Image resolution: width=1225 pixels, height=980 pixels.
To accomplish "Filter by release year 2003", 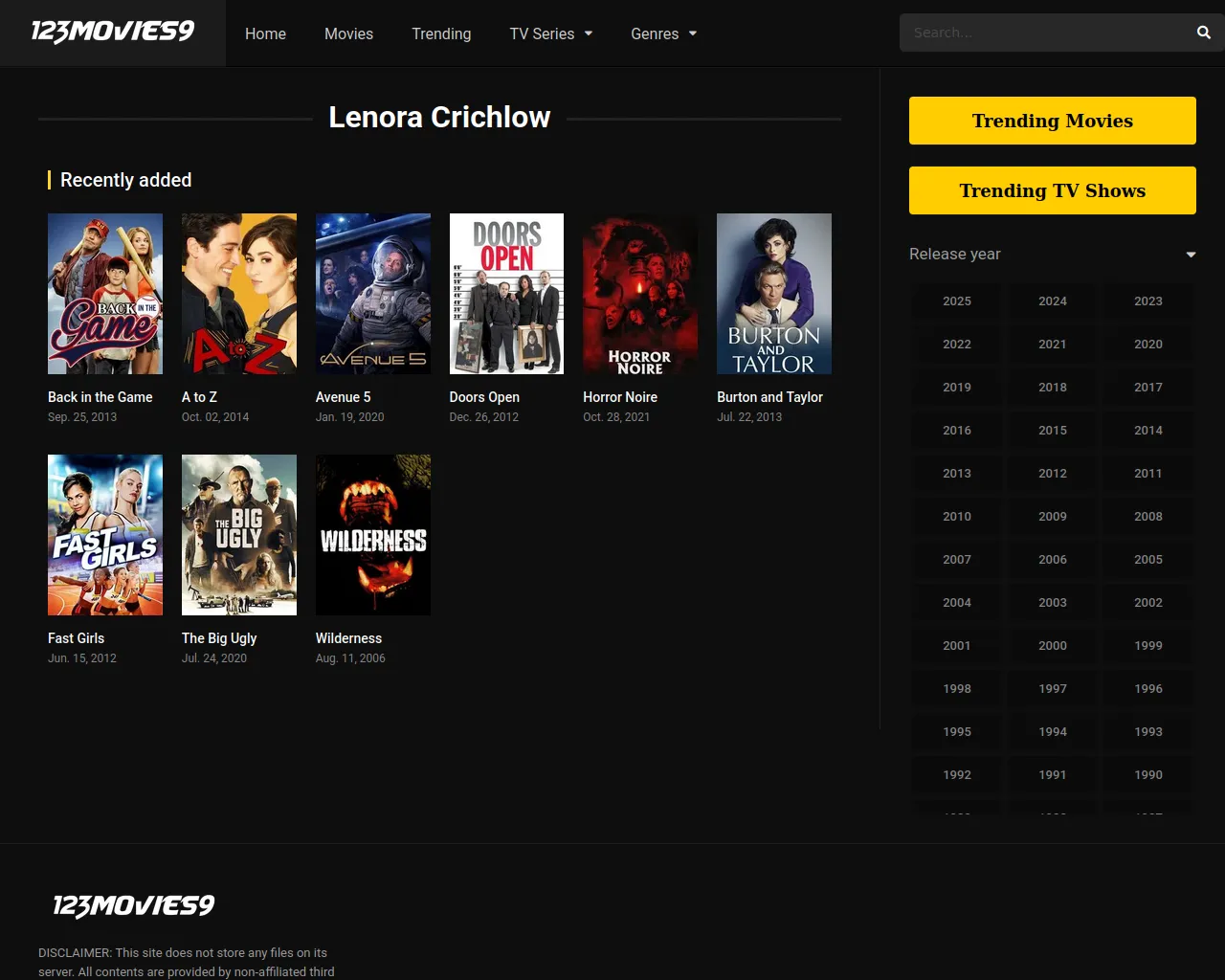I will (x=1053, y=602).
